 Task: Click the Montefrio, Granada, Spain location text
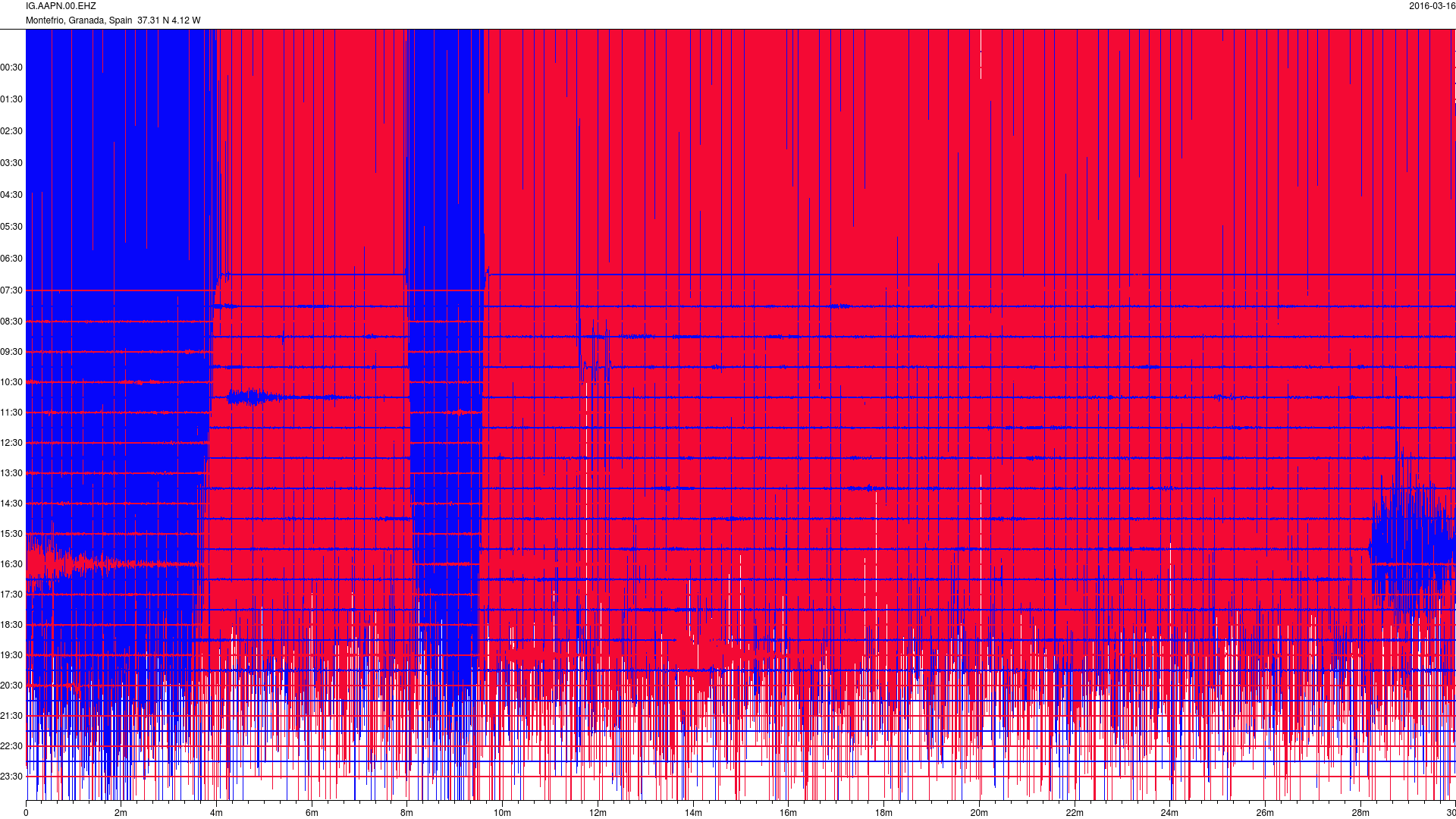click(79, 20)
